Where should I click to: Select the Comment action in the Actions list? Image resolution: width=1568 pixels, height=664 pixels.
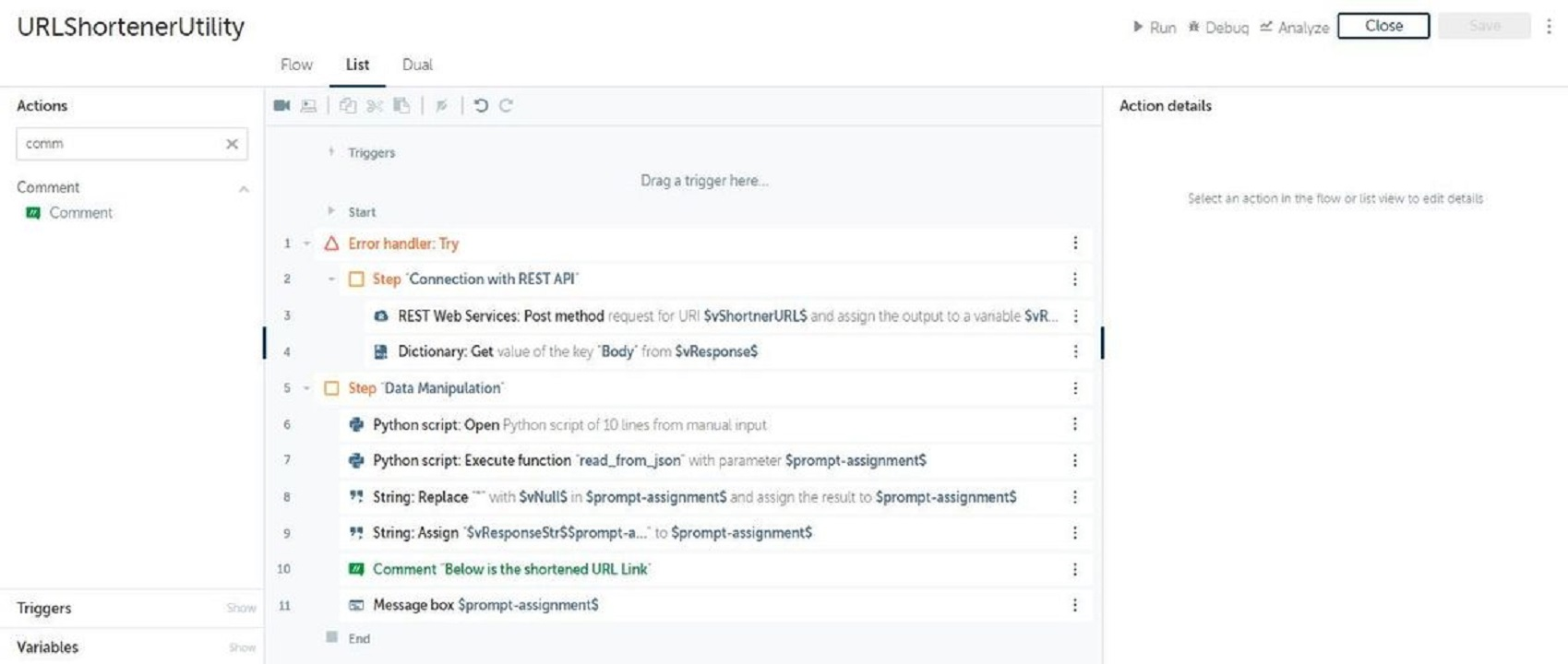tap(80, 213)
